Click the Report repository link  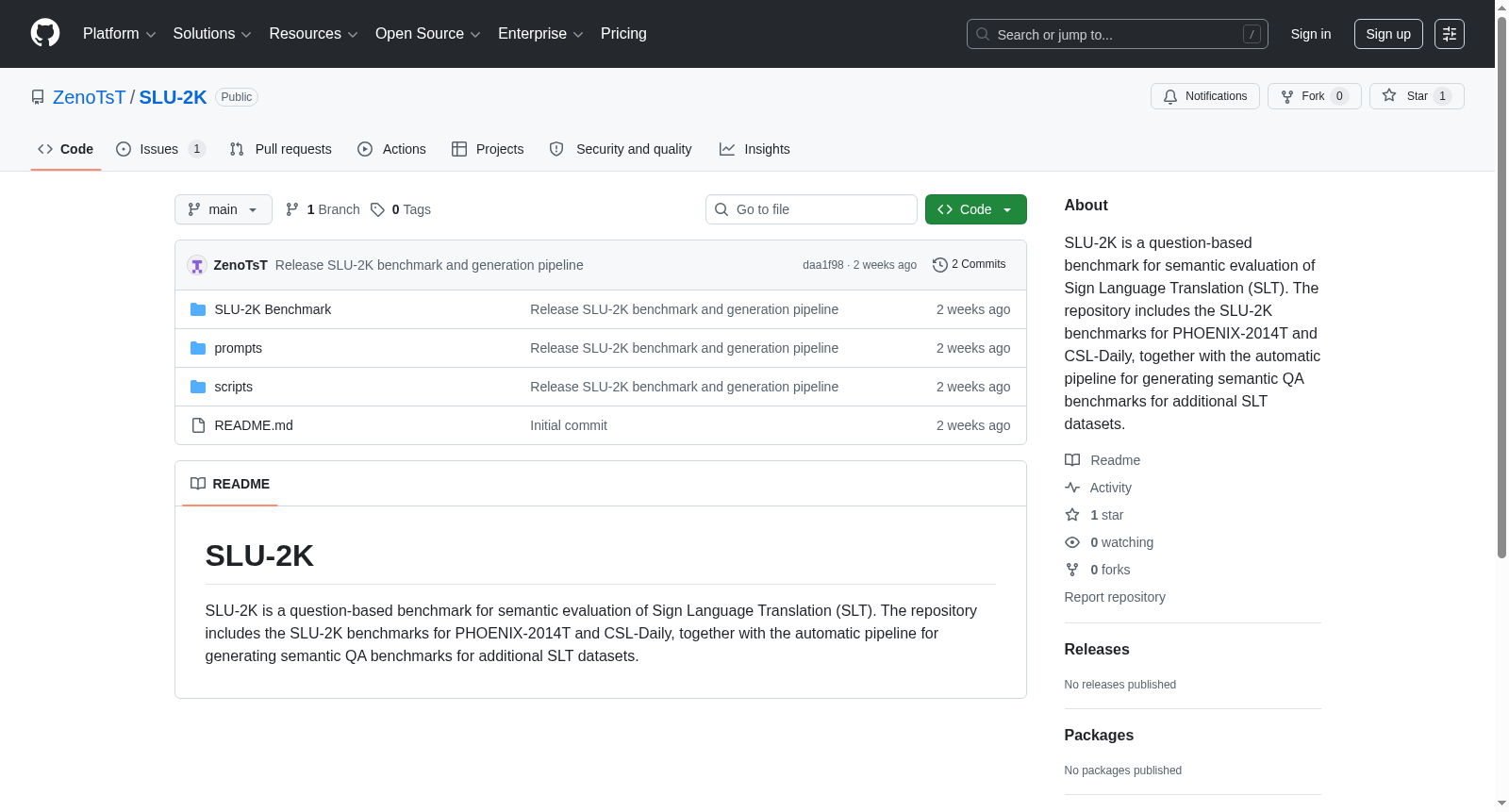(x=1115, y=597)
